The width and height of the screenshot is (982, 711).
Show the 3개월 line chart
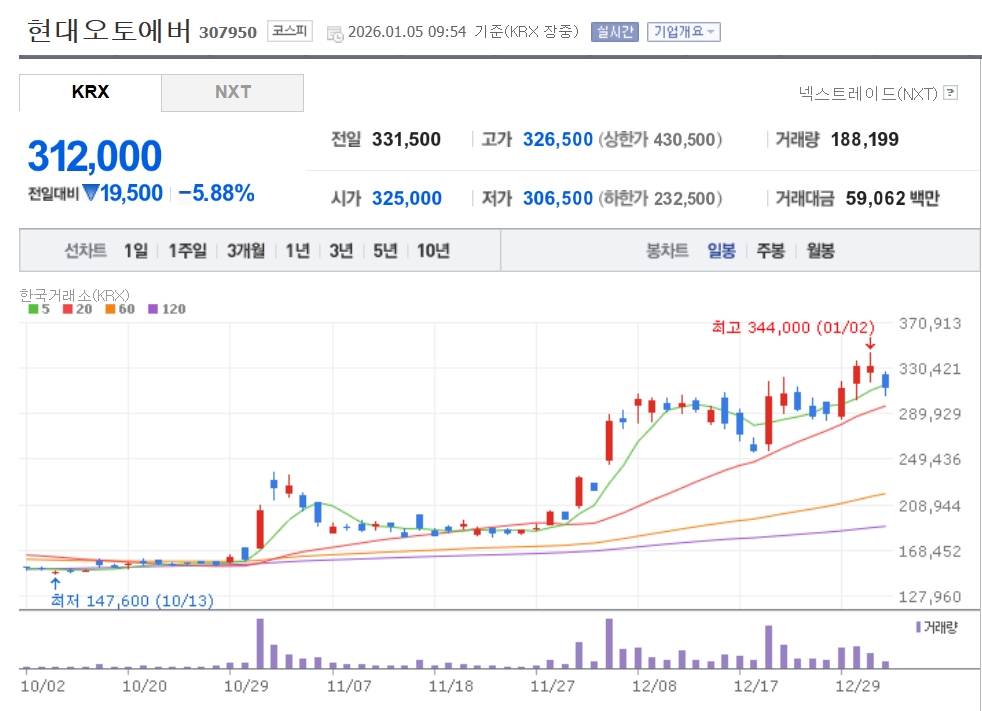246,251
